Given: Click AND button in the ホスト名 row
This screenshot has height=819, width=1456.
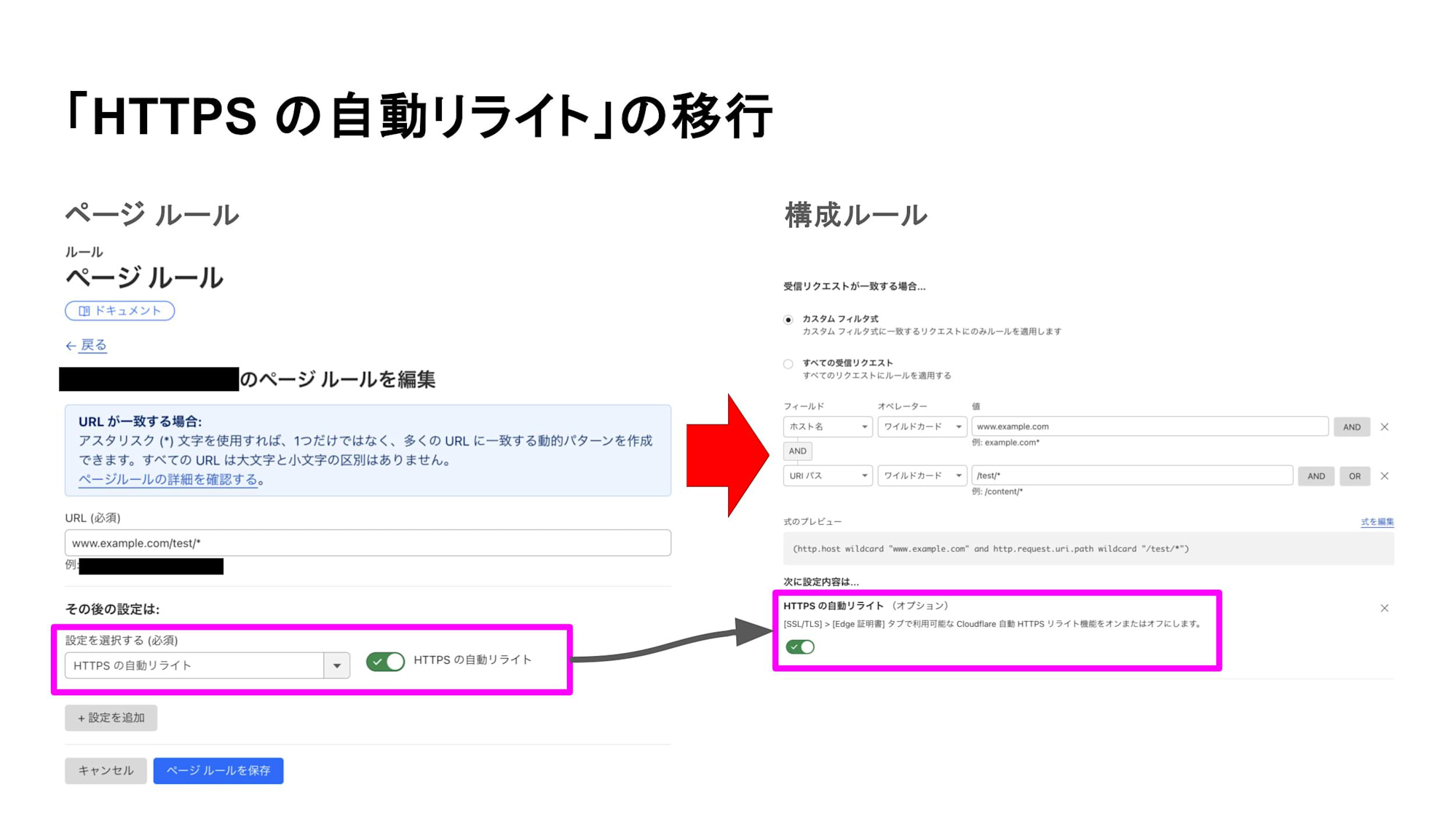Looking at the screenshot, I should point(1352,427).
